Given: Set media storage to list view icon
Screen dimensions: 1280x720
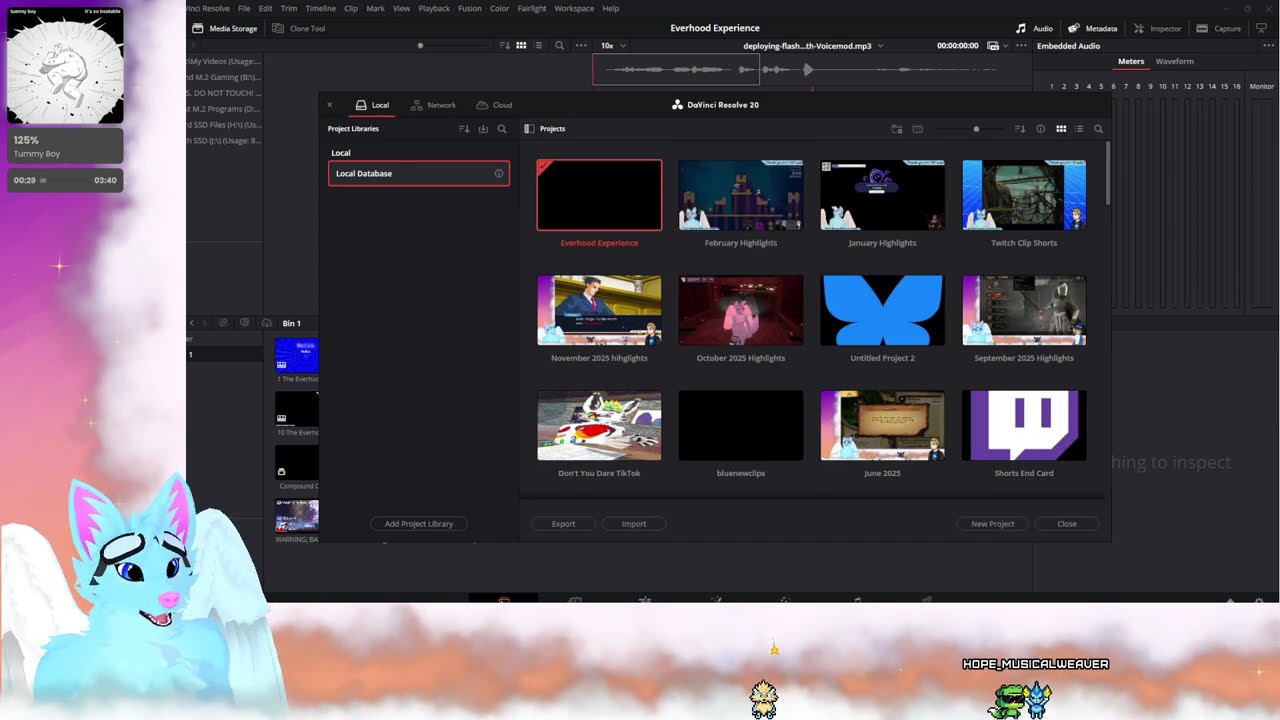Looking at the screenshot, I should pyautogui.click(x=539, y=46).
